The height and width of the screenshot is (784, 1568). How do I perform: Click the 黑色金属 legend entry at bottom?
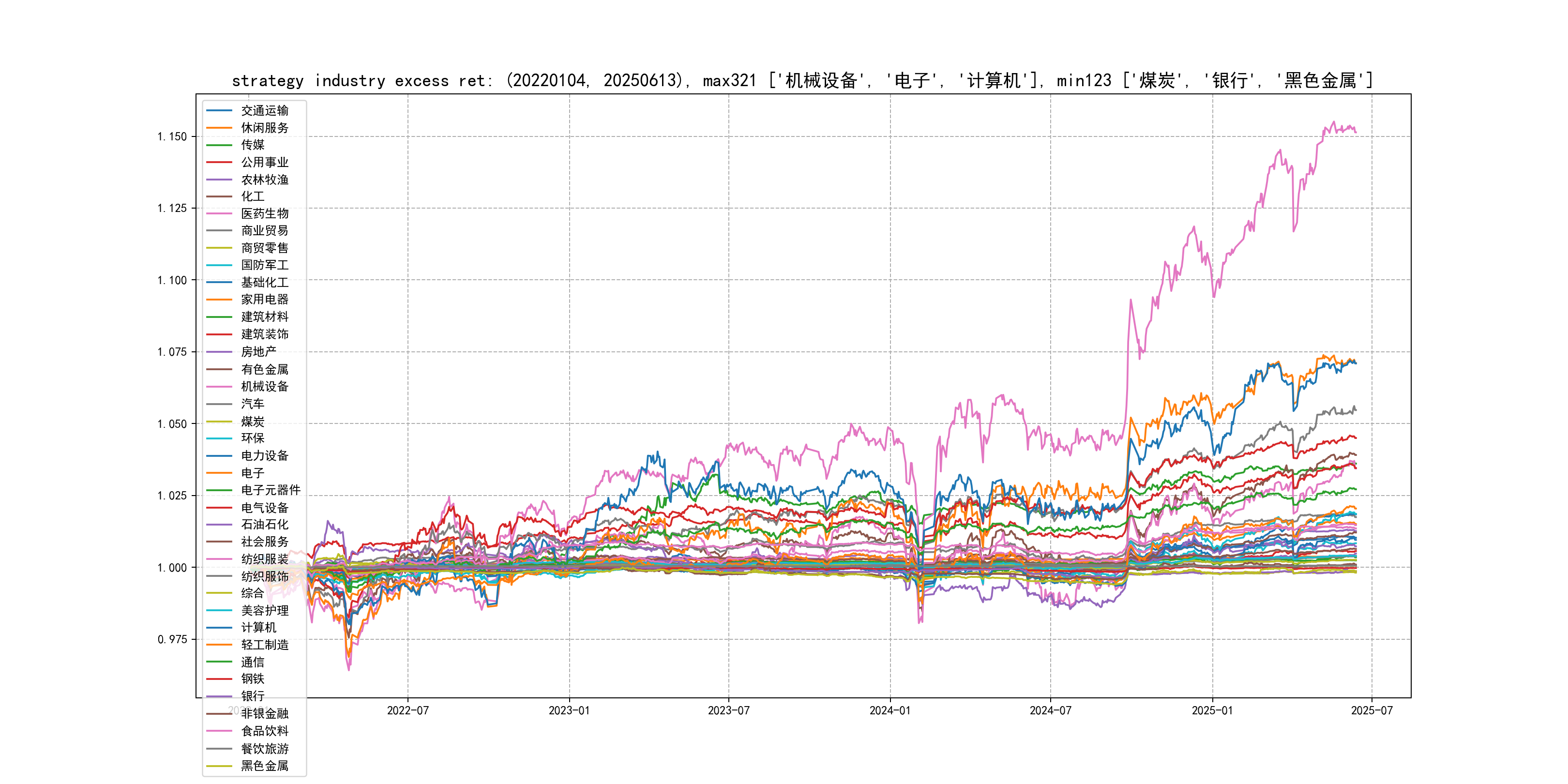(x=264, y=766)
